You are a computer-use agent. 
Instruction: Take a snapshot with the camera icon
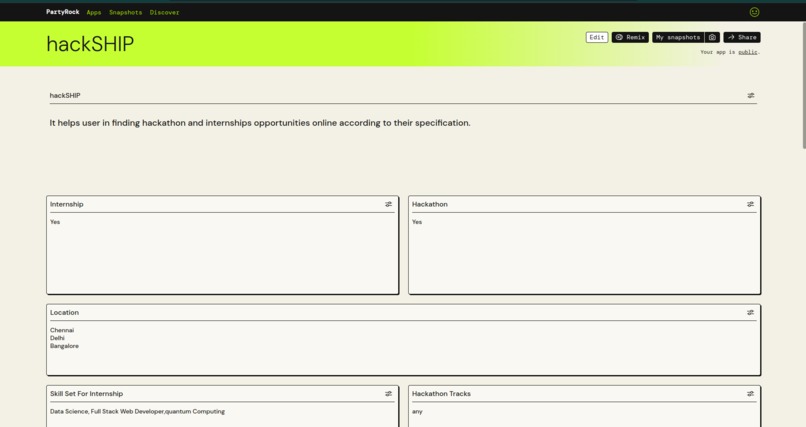point(712,38)
